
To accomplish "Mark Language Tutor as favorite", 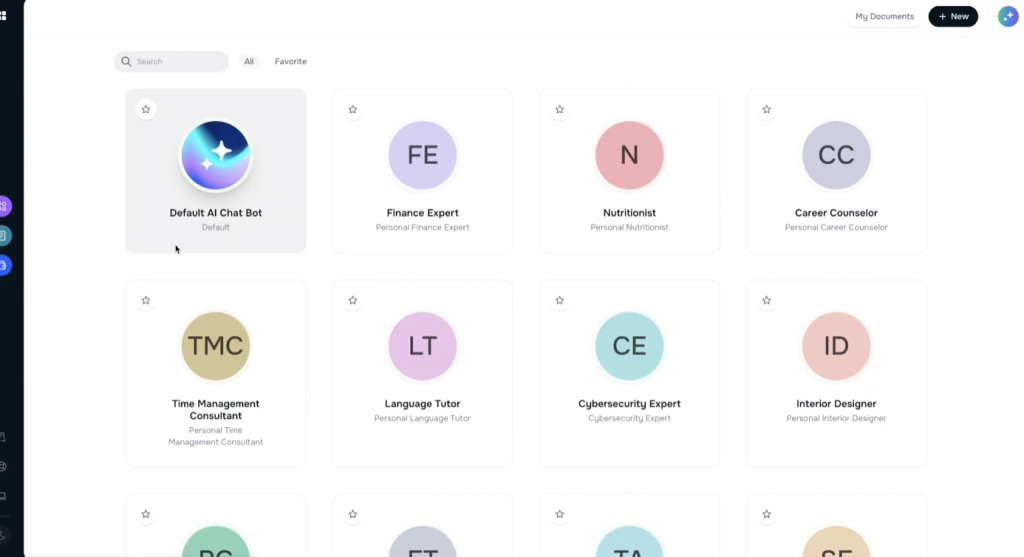I will (x=353, y=300).
